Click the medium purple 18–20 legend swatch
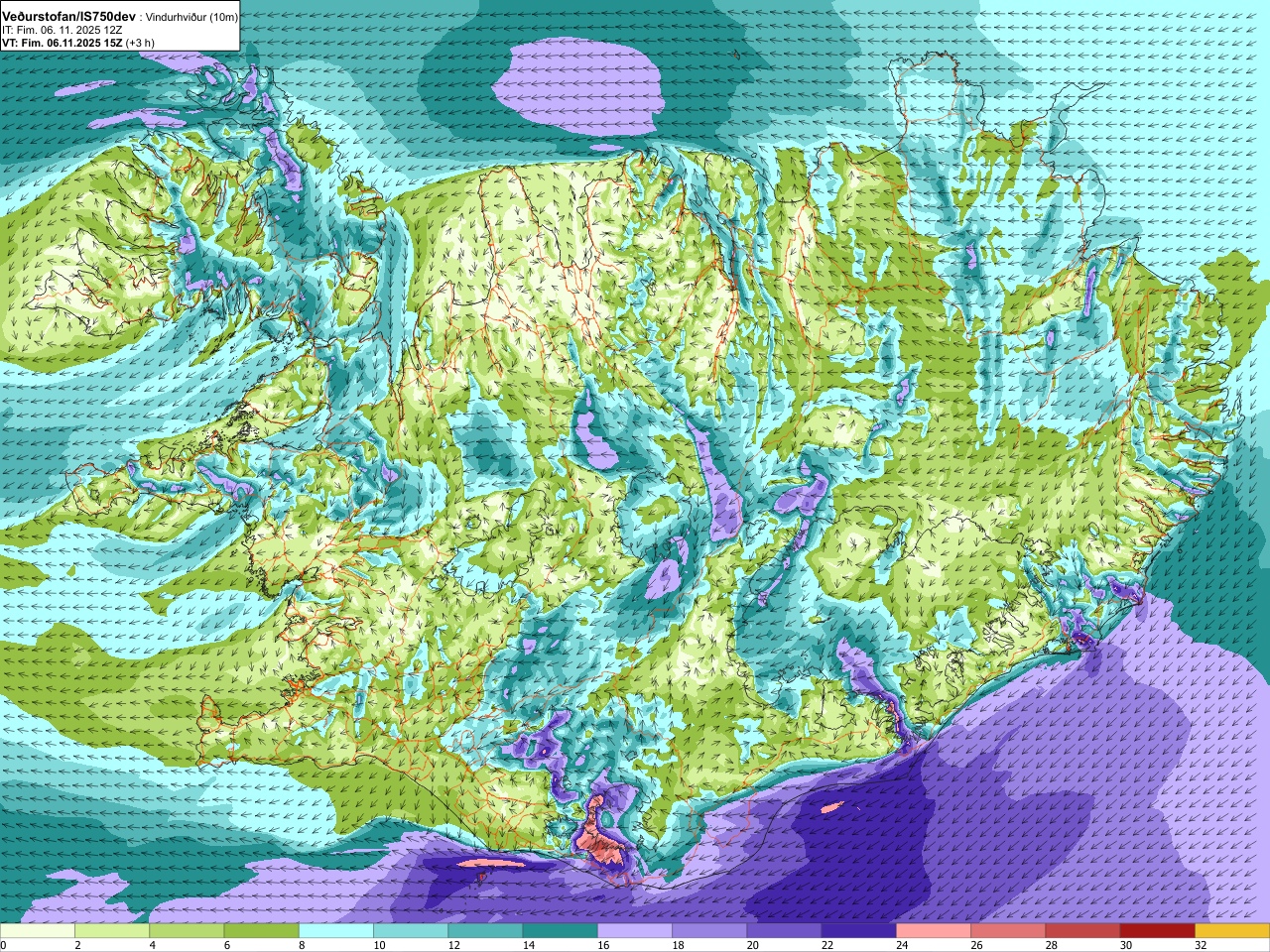This screenshot has height=952, width=1270. [709, 931]
